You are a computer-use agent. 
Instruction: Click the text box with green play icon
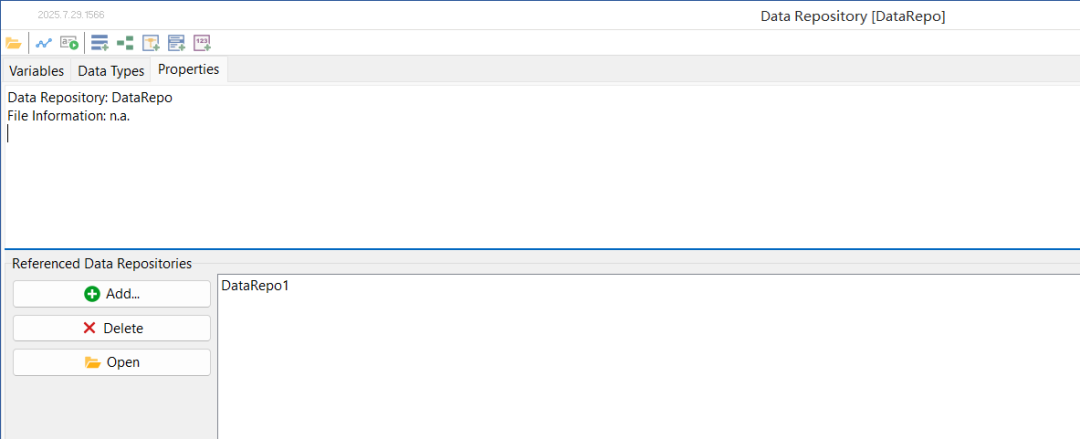(x=69, y=43)
